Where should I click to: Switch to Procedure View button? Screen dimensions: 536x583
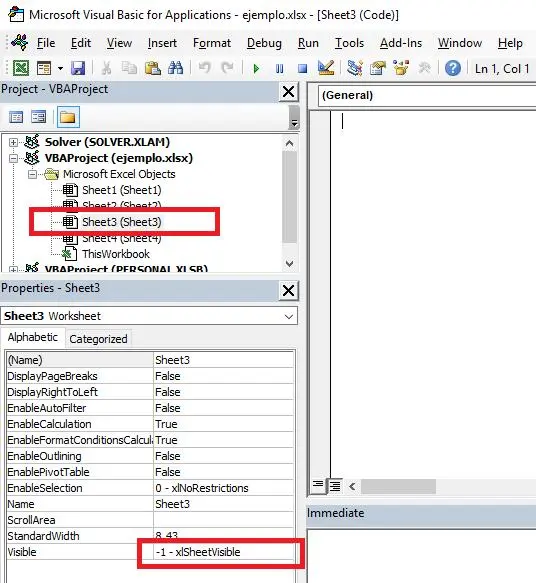coord(318,486)
